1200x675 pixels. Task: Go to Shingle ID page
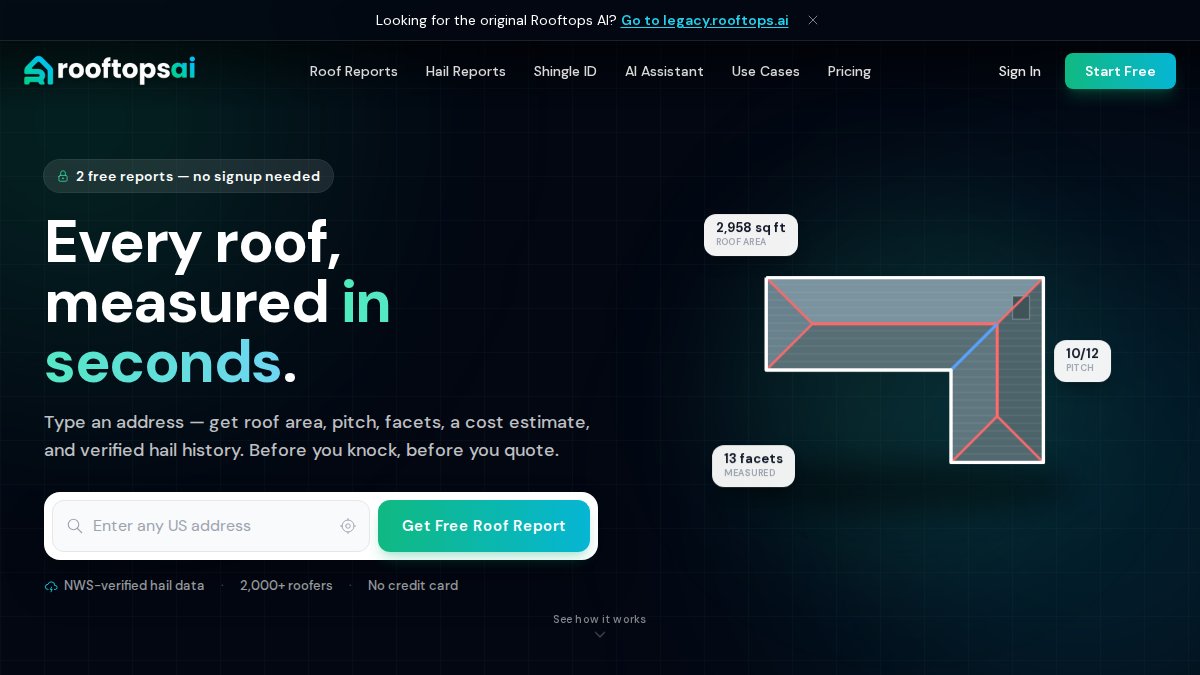pyautogui.click(x=565, y=71)
